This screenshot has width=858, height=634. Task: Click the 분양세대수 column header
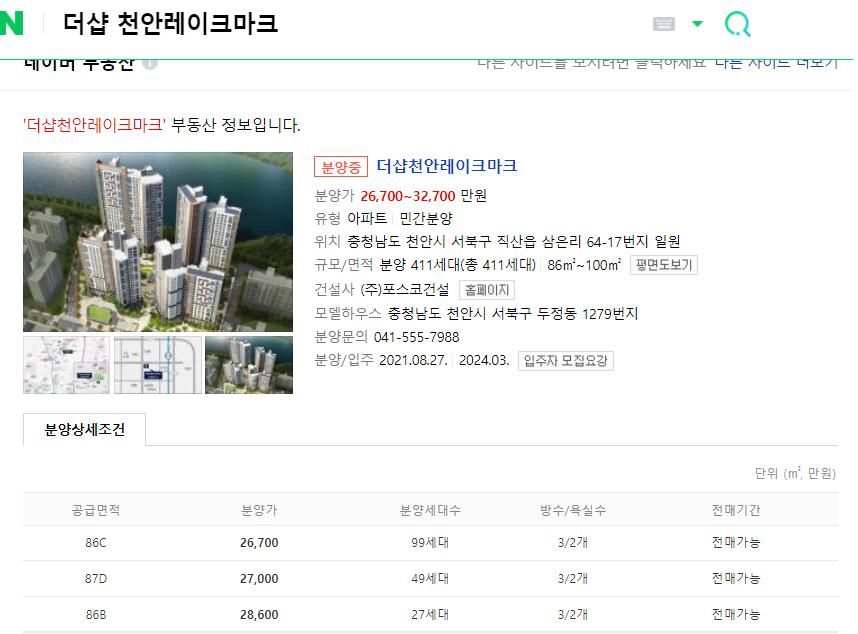pyautogui.click(x=430, y=510)
